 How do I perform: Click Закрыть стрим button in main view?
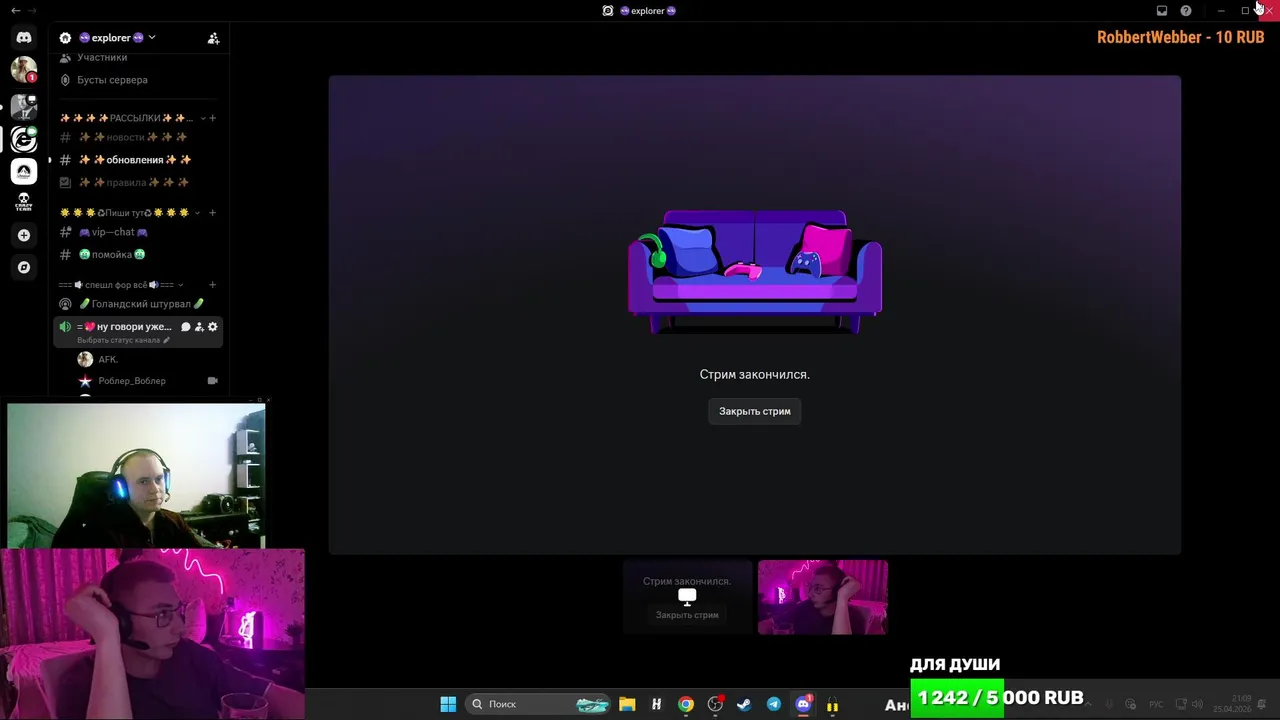[x=755, y=411]
